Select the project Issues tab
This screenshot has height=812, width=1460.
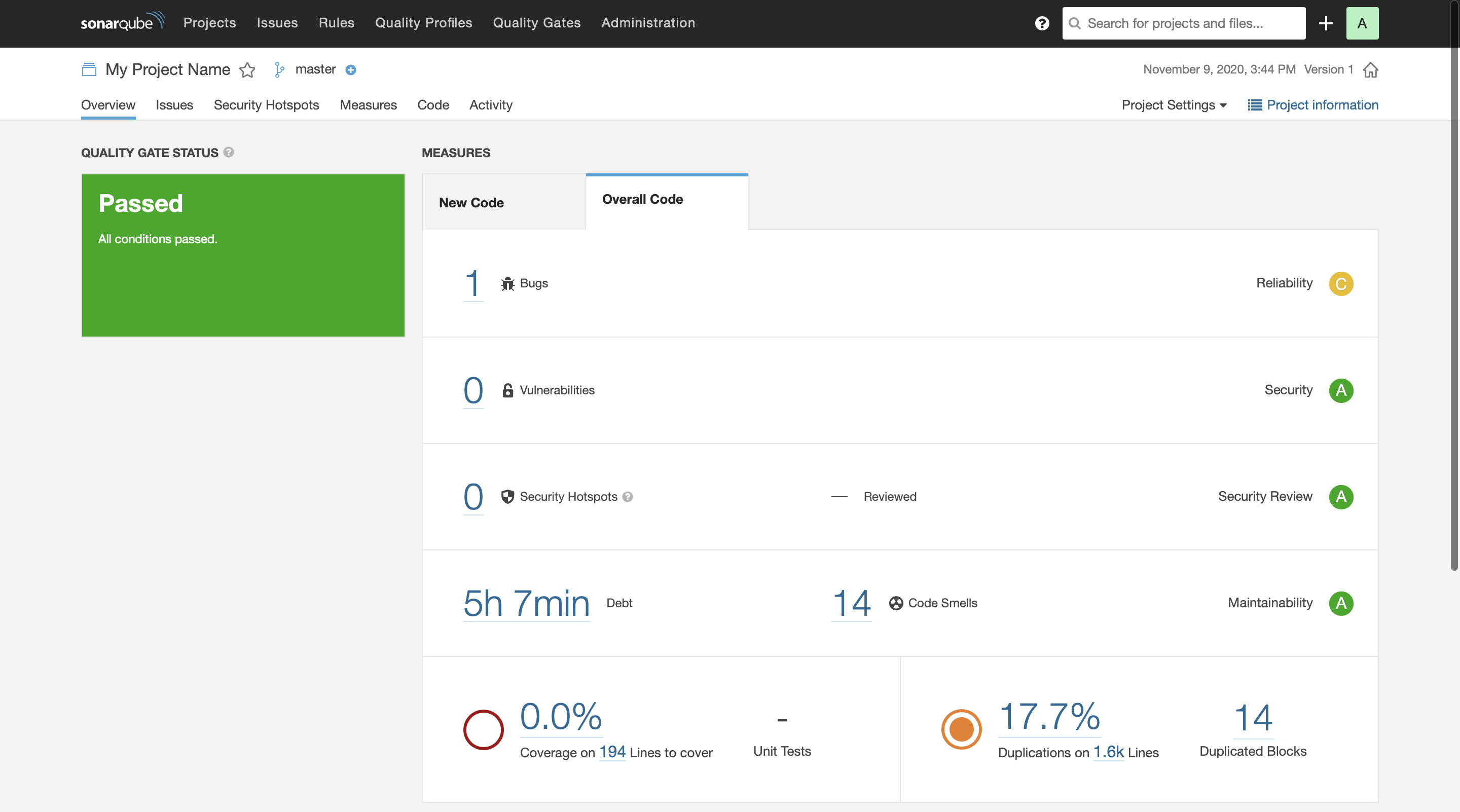[174, 105]
